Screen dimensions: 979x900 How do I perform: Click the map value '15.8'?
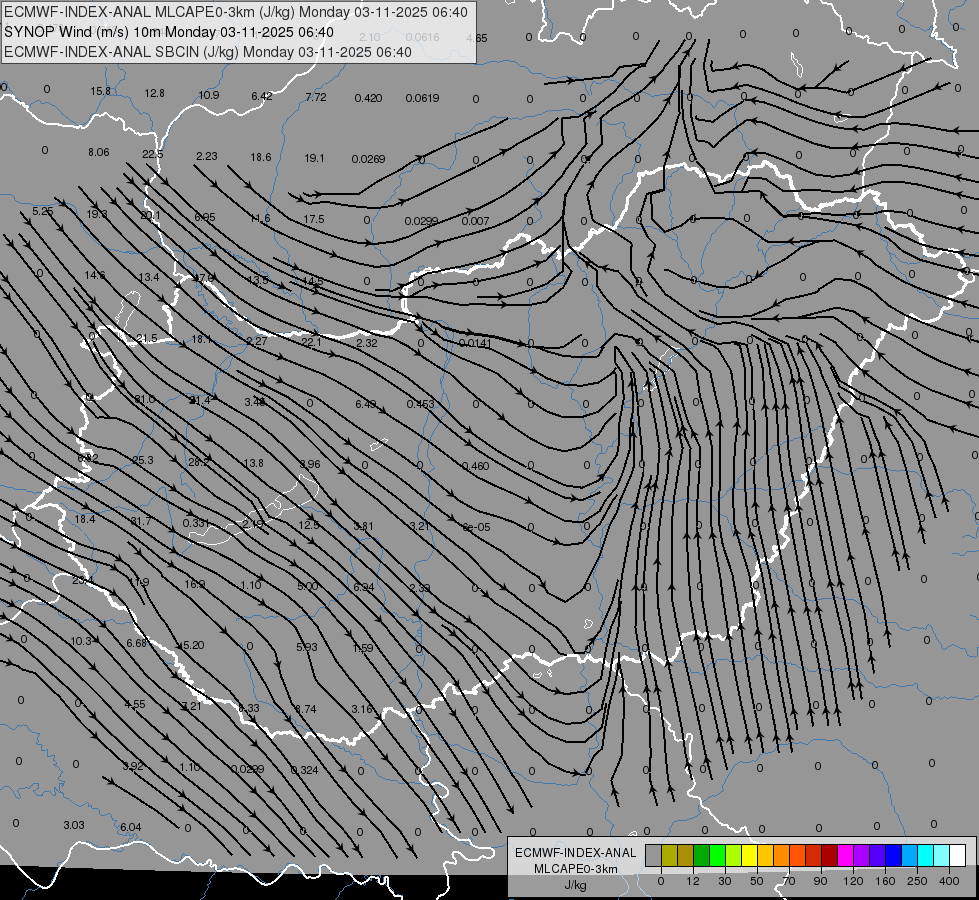100,91
